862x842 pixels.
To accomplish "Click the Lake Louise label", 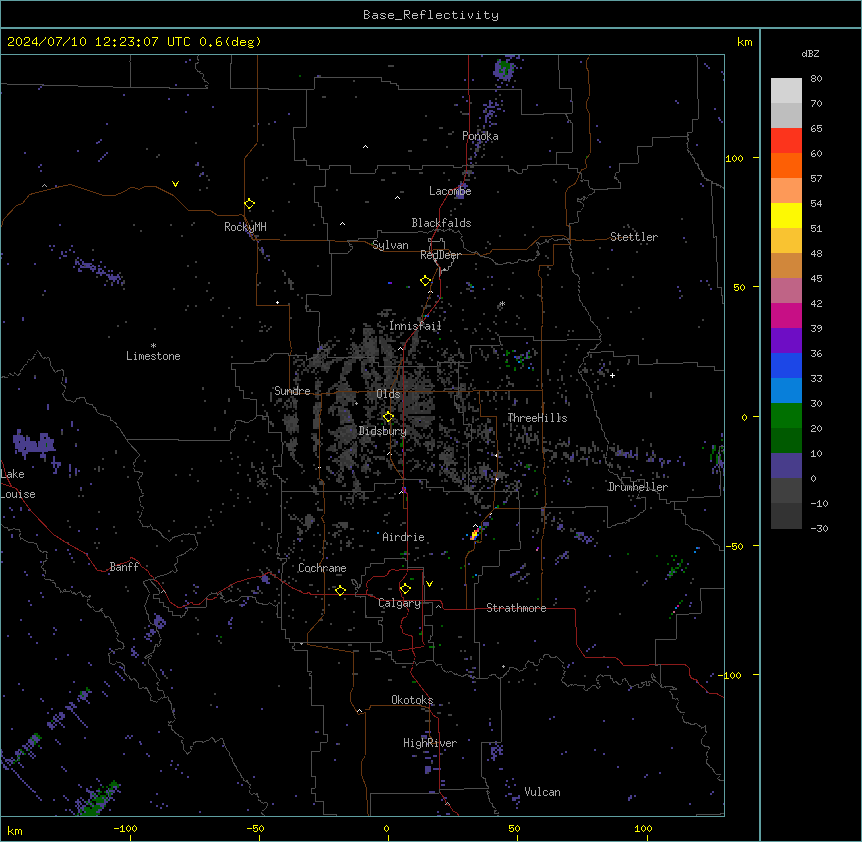I will point(18,484).
